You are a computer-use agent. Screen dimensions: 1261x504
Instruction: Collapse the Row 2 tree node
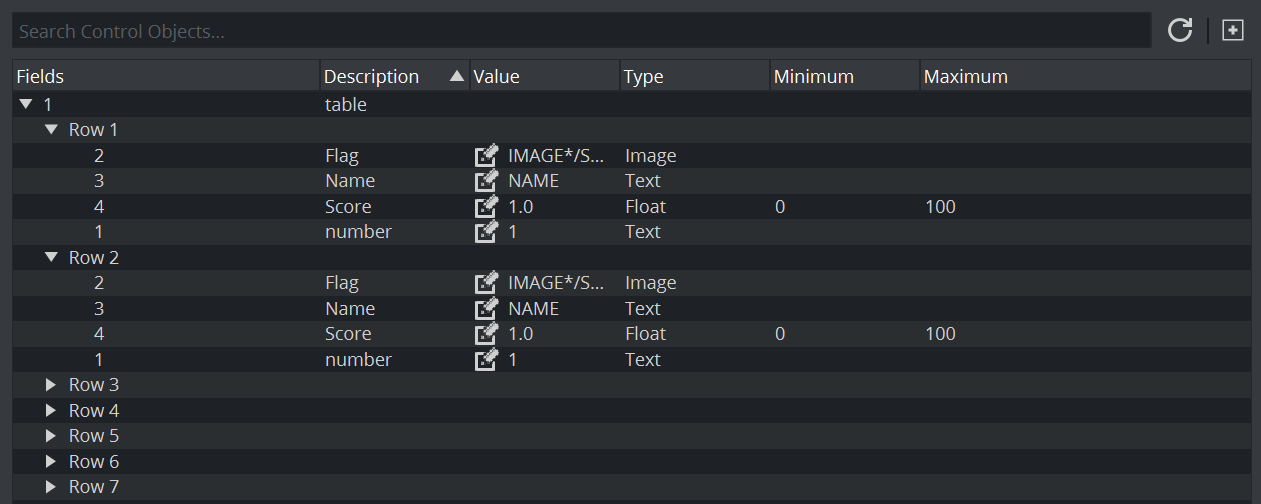coord(51,258)
